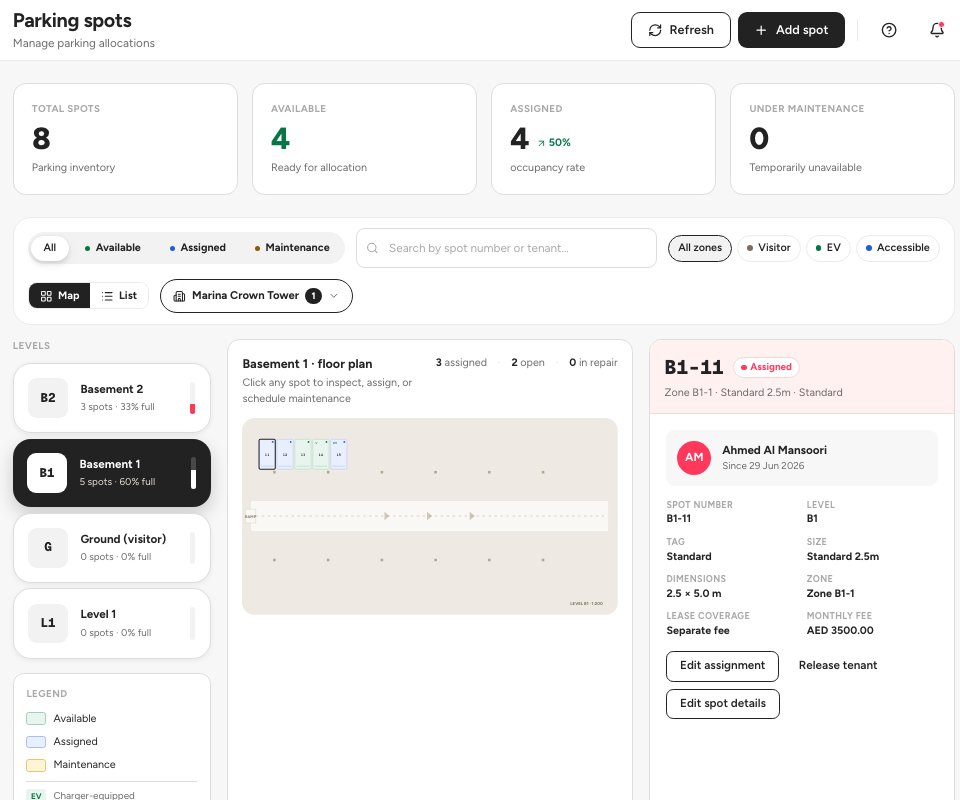Filter zones by EV
This screenshot has height=800, width=960.
[x=828, y=248]
